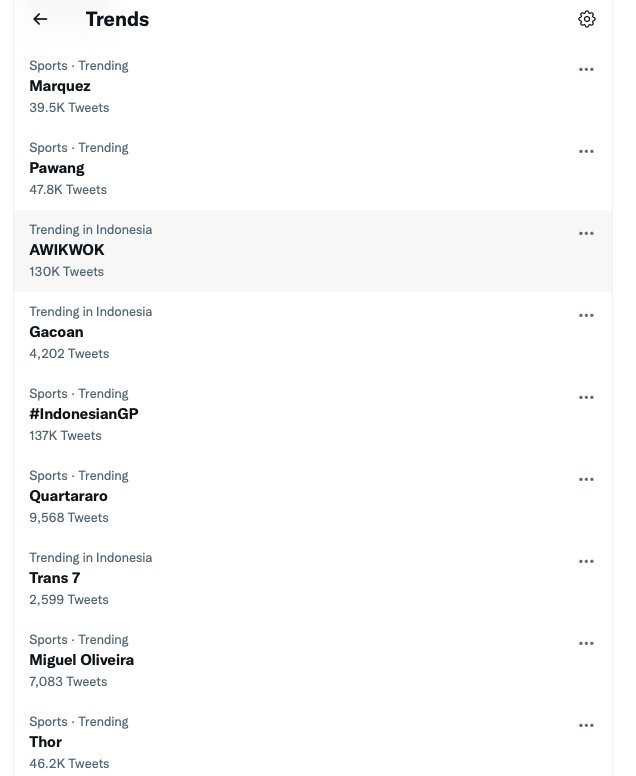The height and width of the screenshot is (776, 636).
Task: Open the Pawang trending topic
Action: point(313,169)
